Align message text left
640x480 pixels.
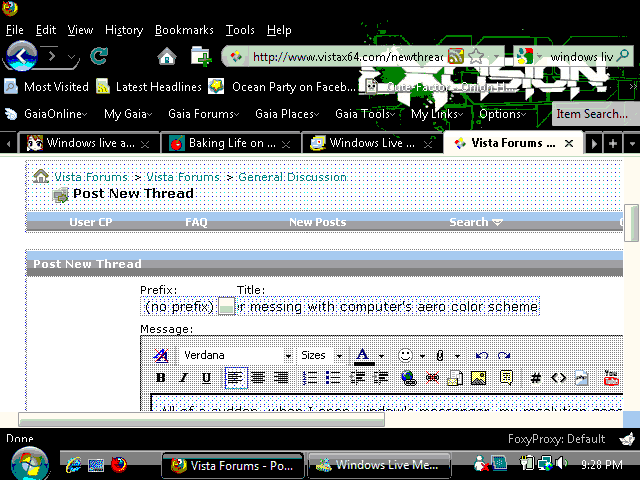(x=236, y=378)
